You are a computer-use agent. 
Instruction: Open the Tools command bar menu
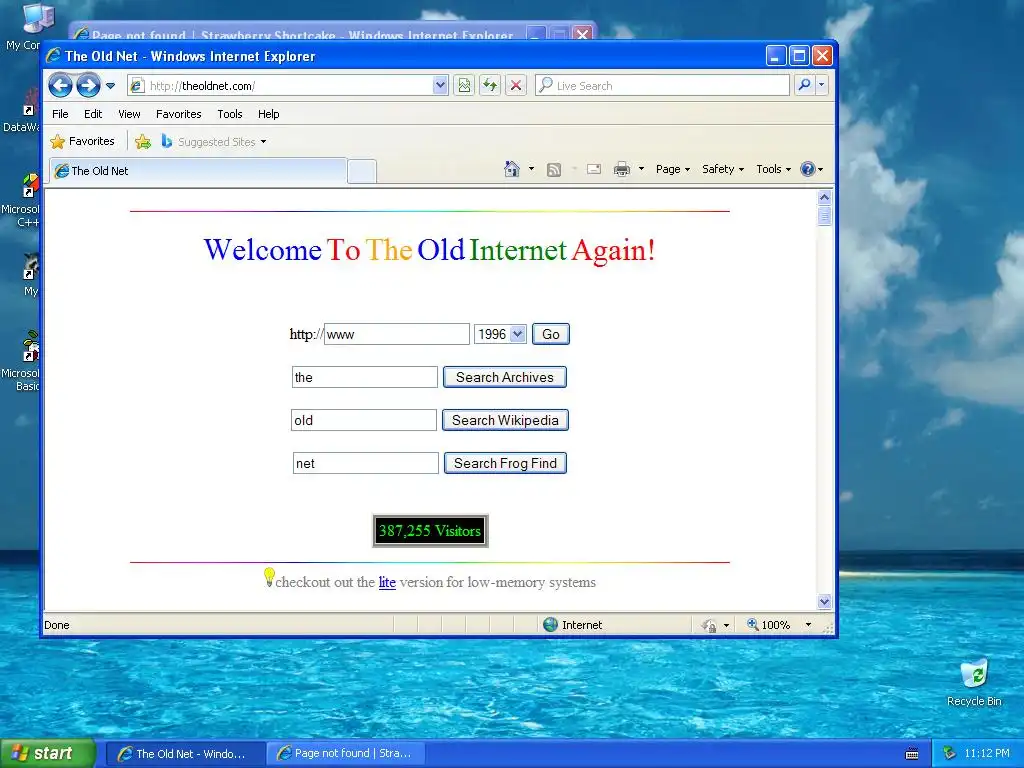coord(773,169)
